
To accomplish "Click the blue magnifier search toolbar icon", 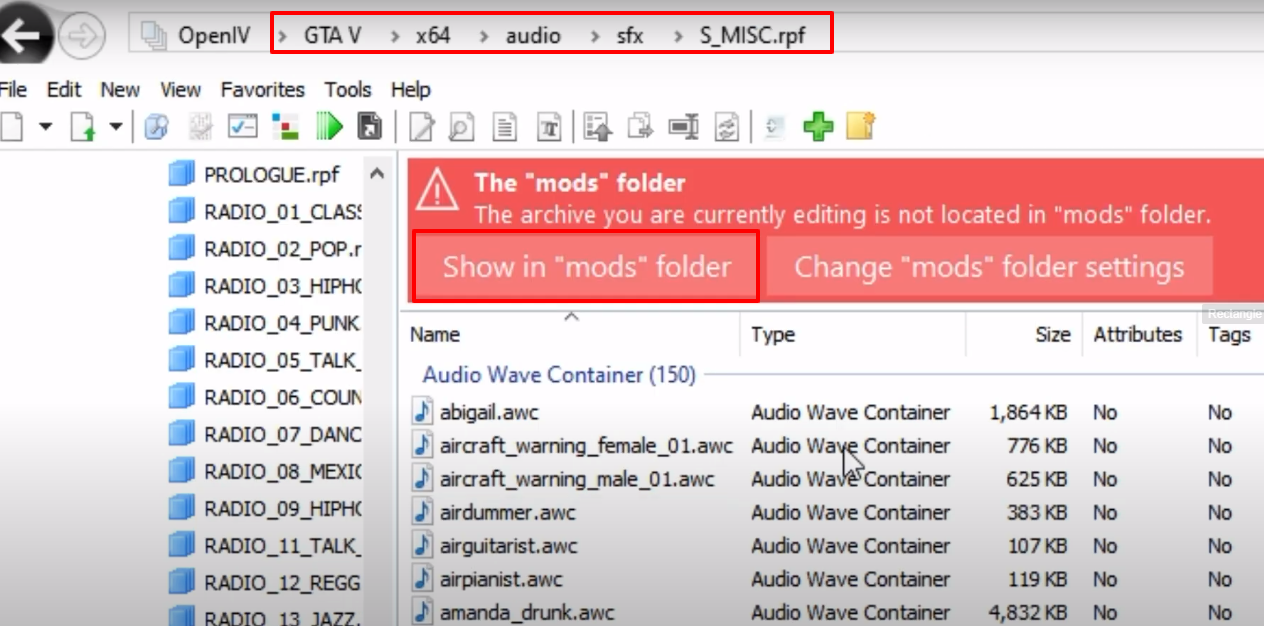I will (156, 126).
